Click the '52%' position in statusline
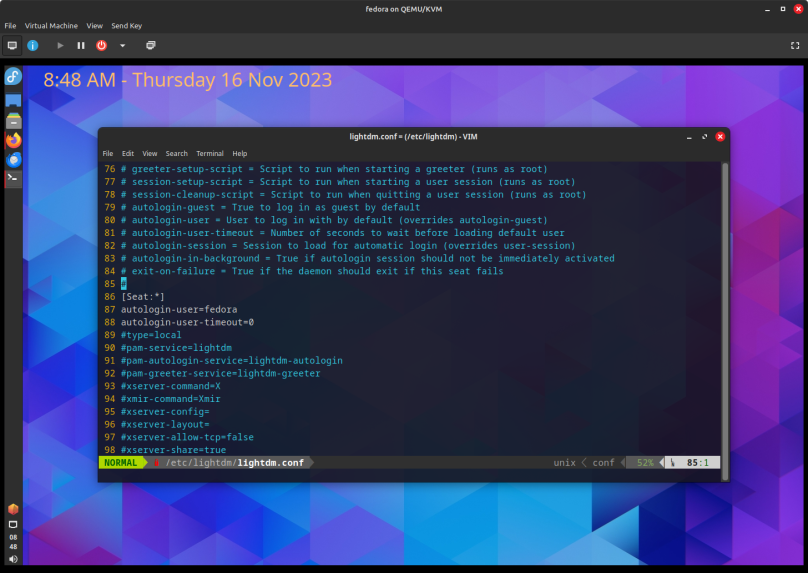Image resolution: width=808 pixels, height=573 pixels. pyautogui.click(x=645, y=463)
